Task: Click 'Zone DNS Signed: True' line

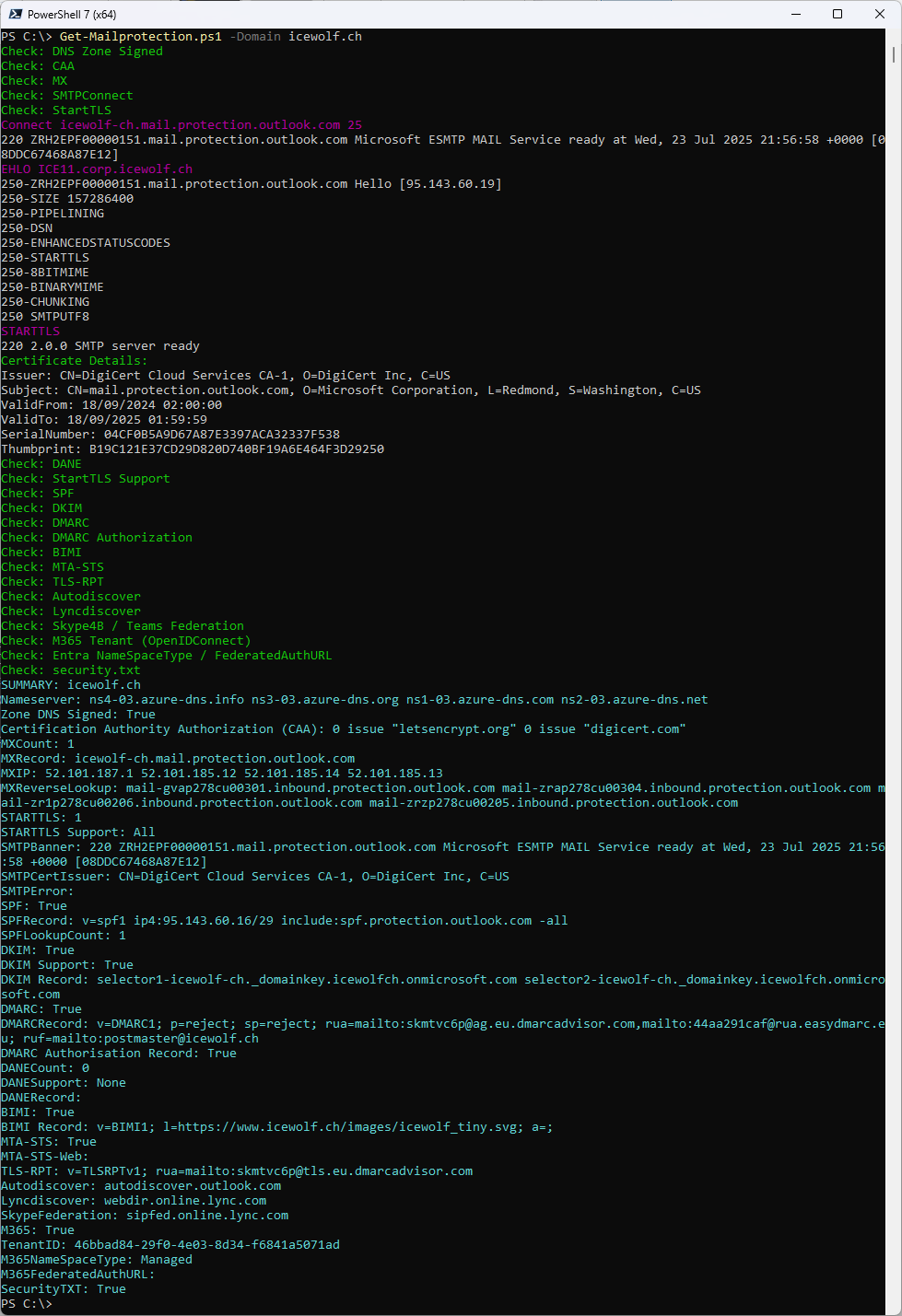Action: (78, 715)
